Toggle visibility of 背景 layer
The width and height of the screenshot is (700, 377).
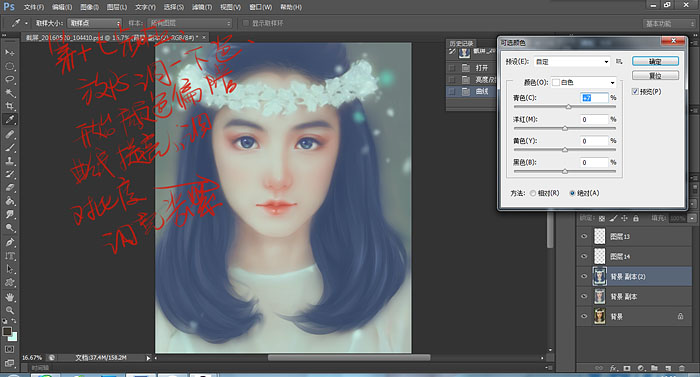click(x=584, y=316)
